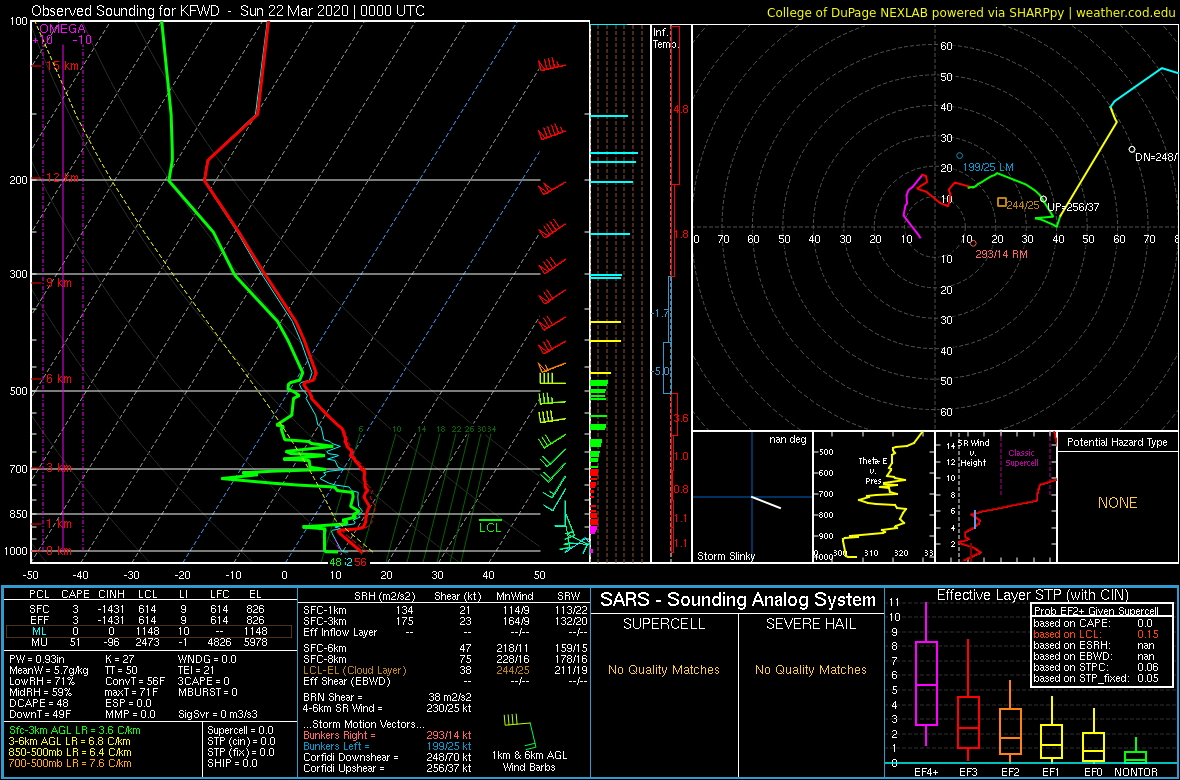Click 'No Quality Matches' under SUPERCELL
This screenshot has width=1180, height=780.
[663, 670]
